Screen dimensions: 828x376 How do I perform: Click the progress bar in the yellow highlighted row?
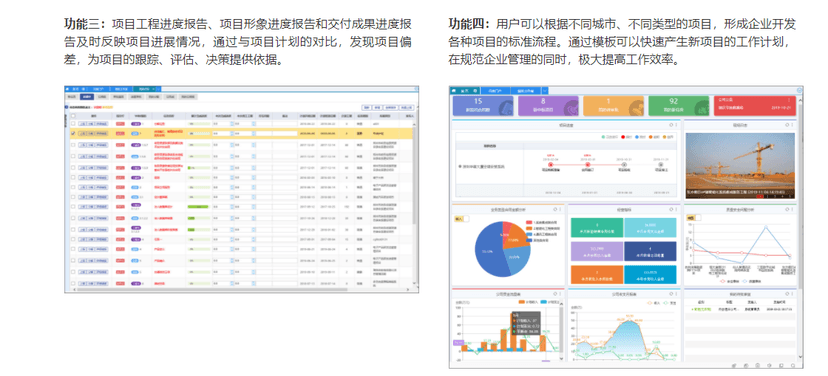[199, 133]
